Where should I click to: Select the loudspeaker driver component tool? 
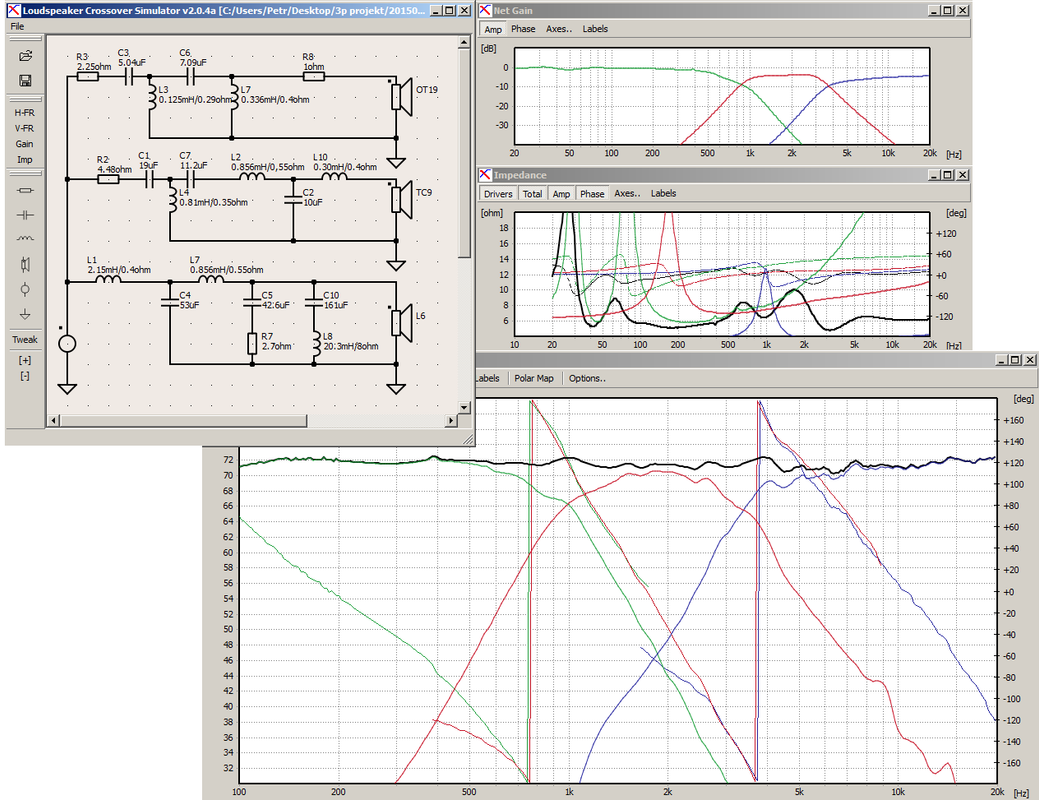[x=25, y=264]
